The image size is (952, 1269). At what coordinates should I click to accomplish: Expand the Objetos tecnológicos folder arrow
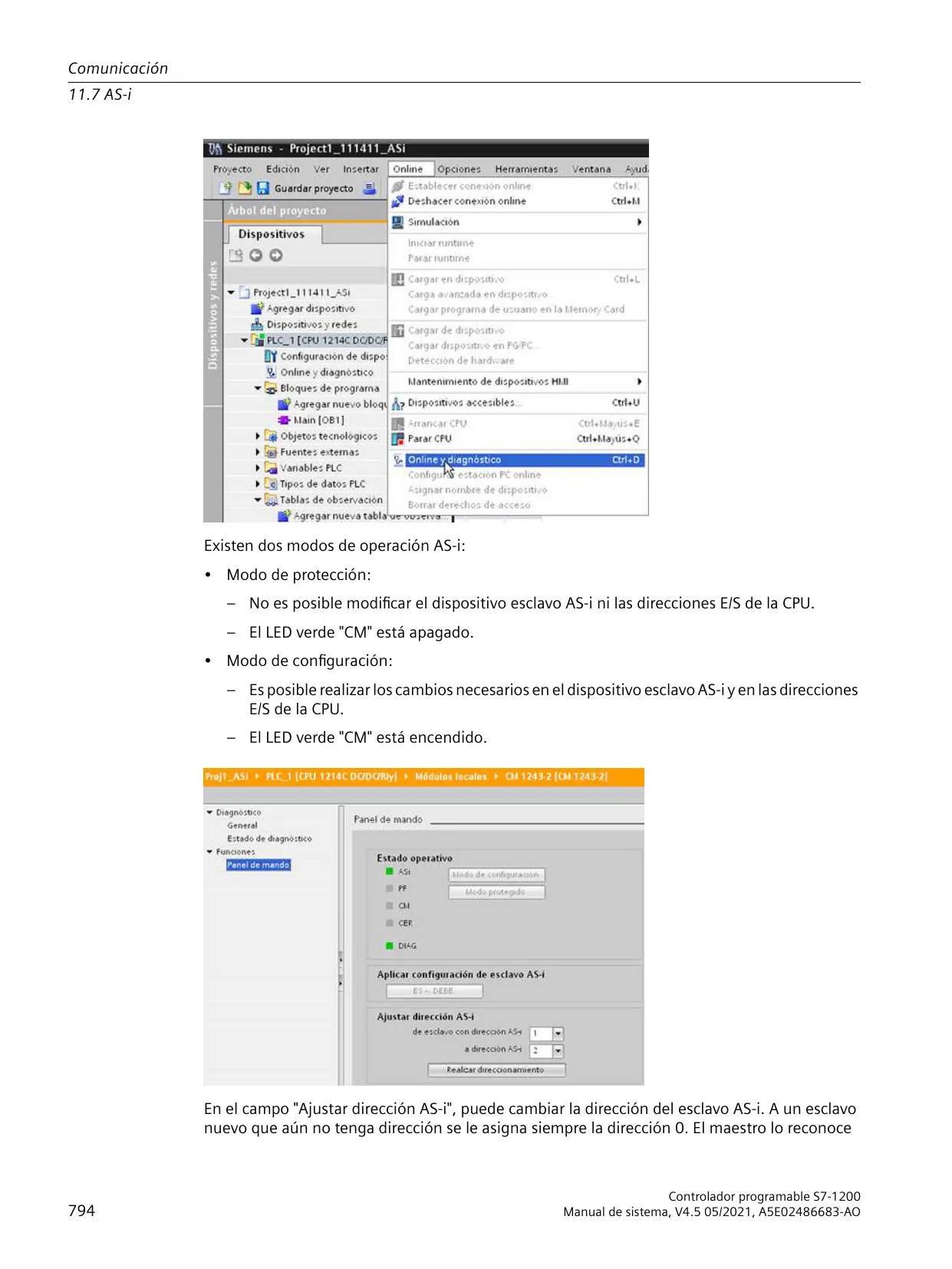(x=258, y=436)
